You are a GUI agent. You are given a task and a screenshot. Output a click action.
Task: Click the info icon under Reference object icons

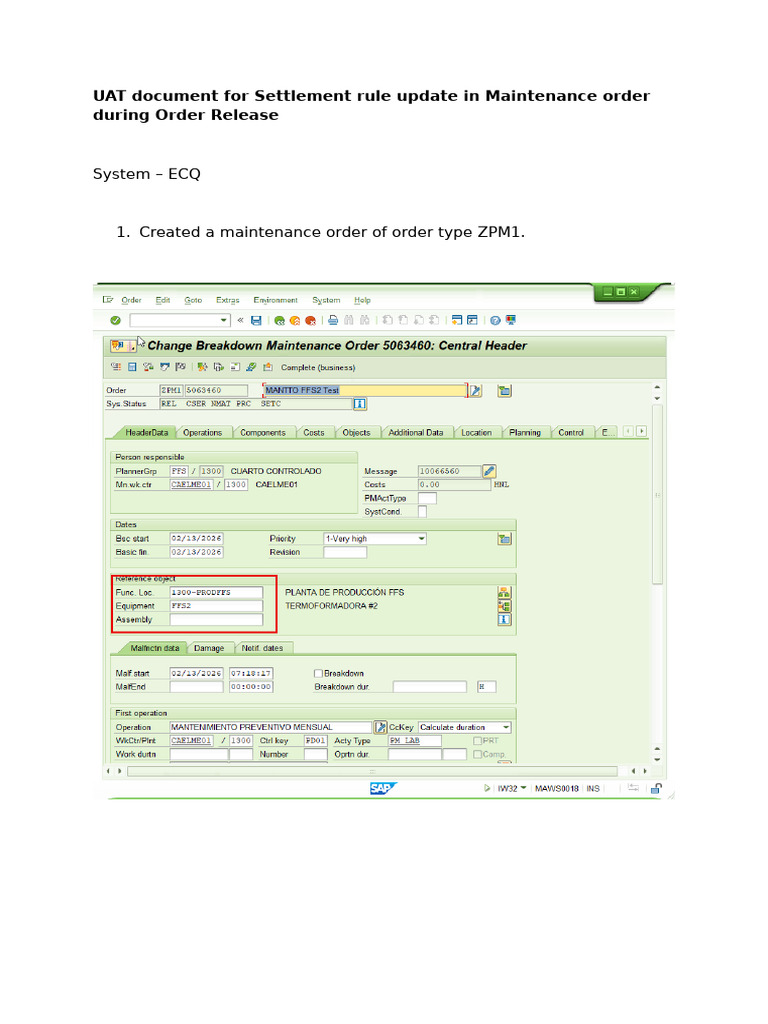(x=504, y=620)
